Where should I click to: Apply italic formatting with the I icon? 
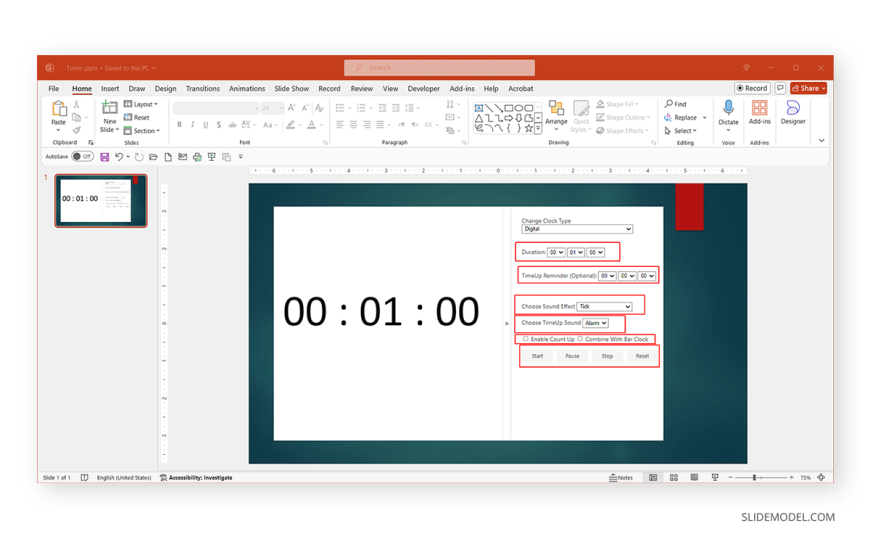[x=193, y=125]
